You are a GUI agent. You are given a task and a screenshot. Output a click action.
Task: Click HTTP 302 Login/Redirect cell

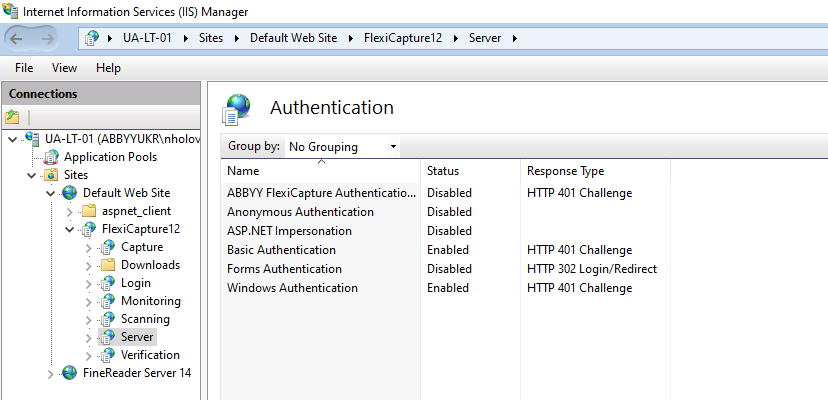coord(592,269)
